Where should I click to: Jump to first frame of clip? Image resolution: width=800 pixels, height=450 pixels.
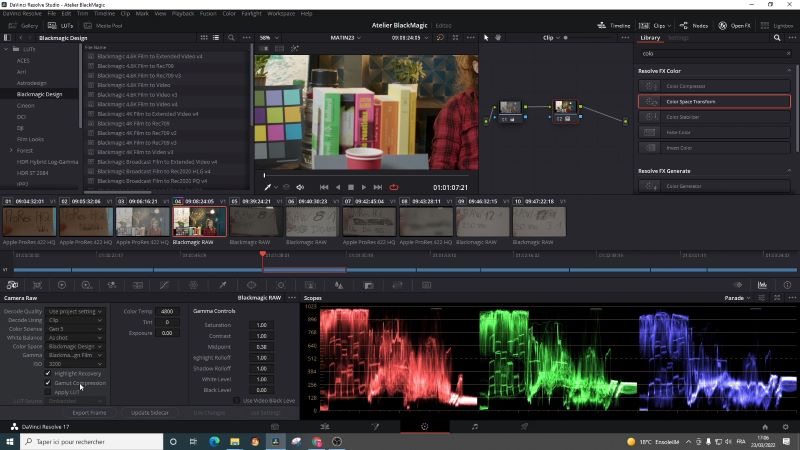coord(324,187)
